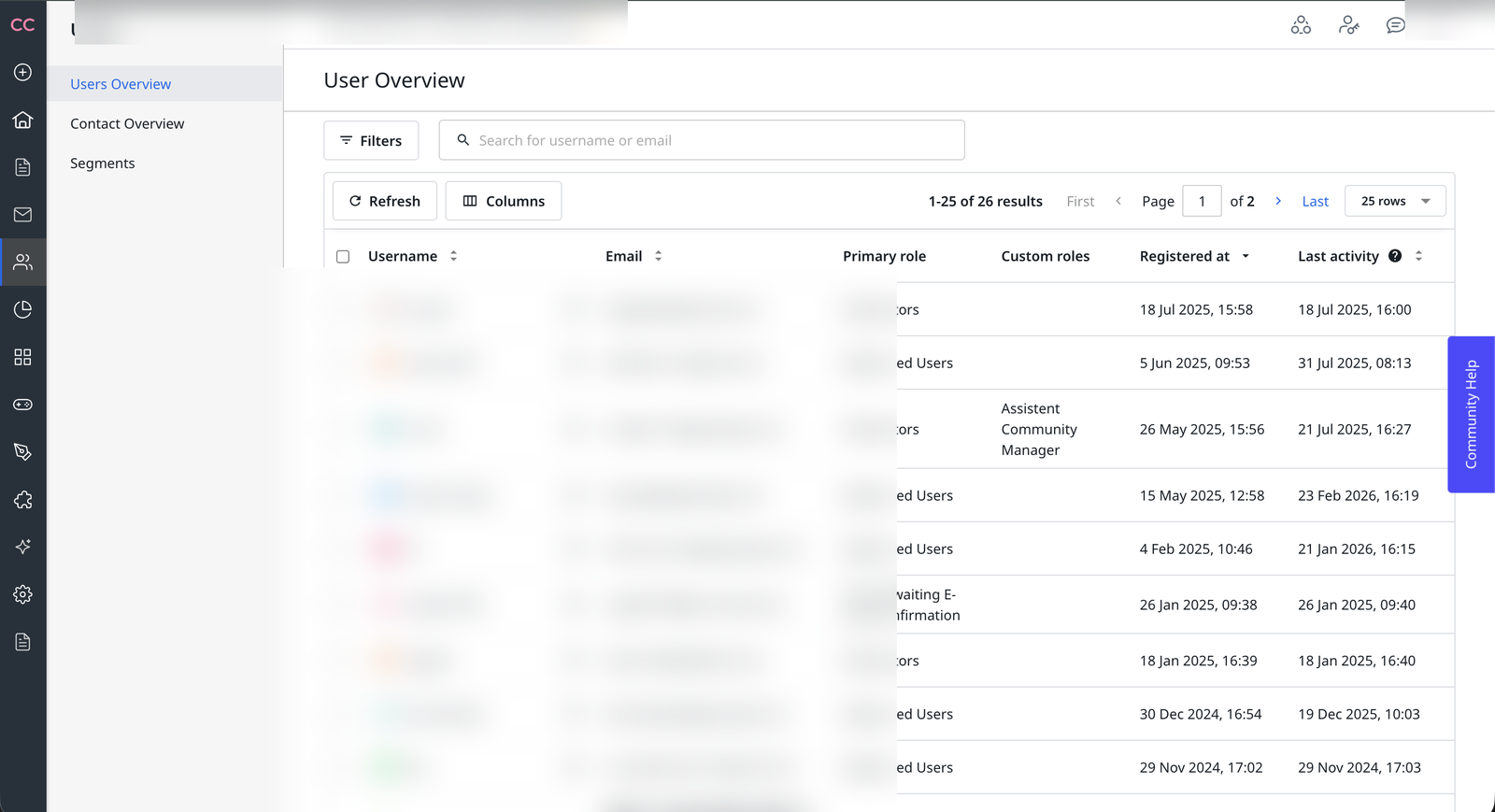The width and height of the screenshot is (1495, 812).
Task: Open the 25 rows dropdown
Action: click(1395, 201)
